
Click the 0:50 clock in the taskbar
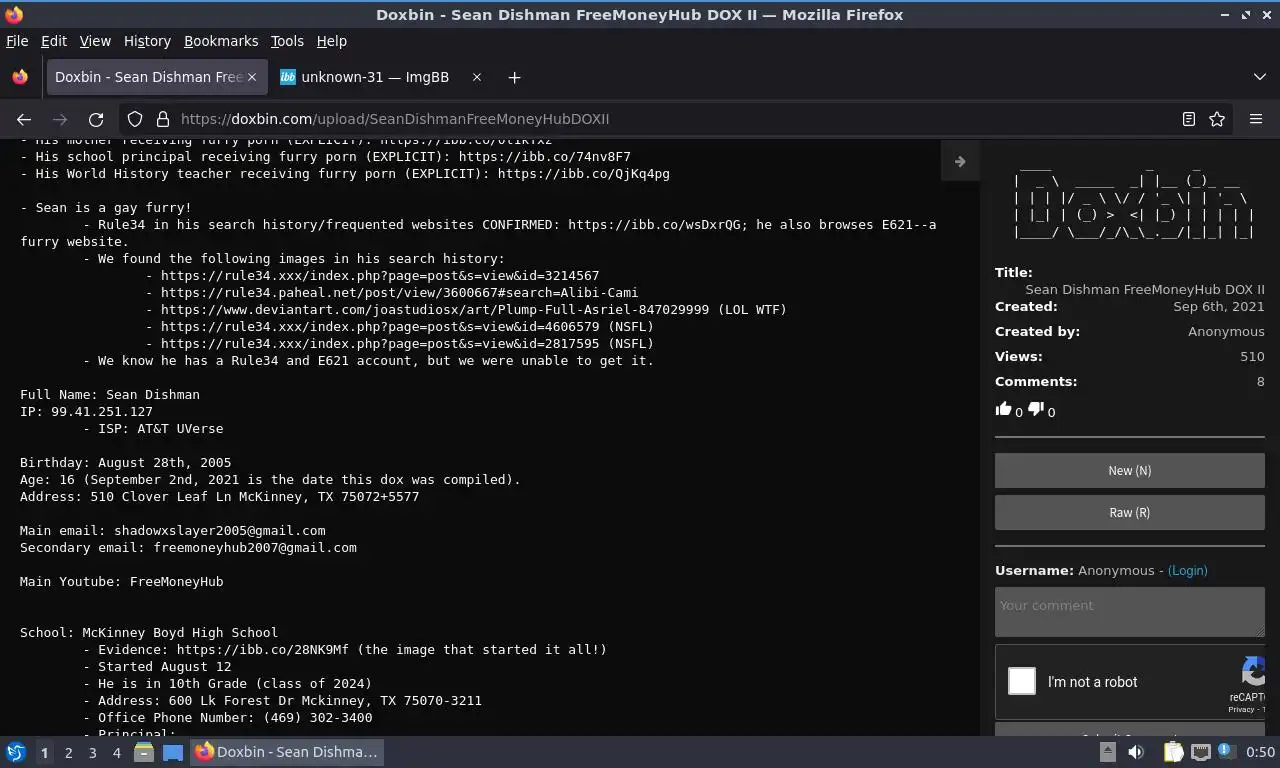click(1261, 752)
